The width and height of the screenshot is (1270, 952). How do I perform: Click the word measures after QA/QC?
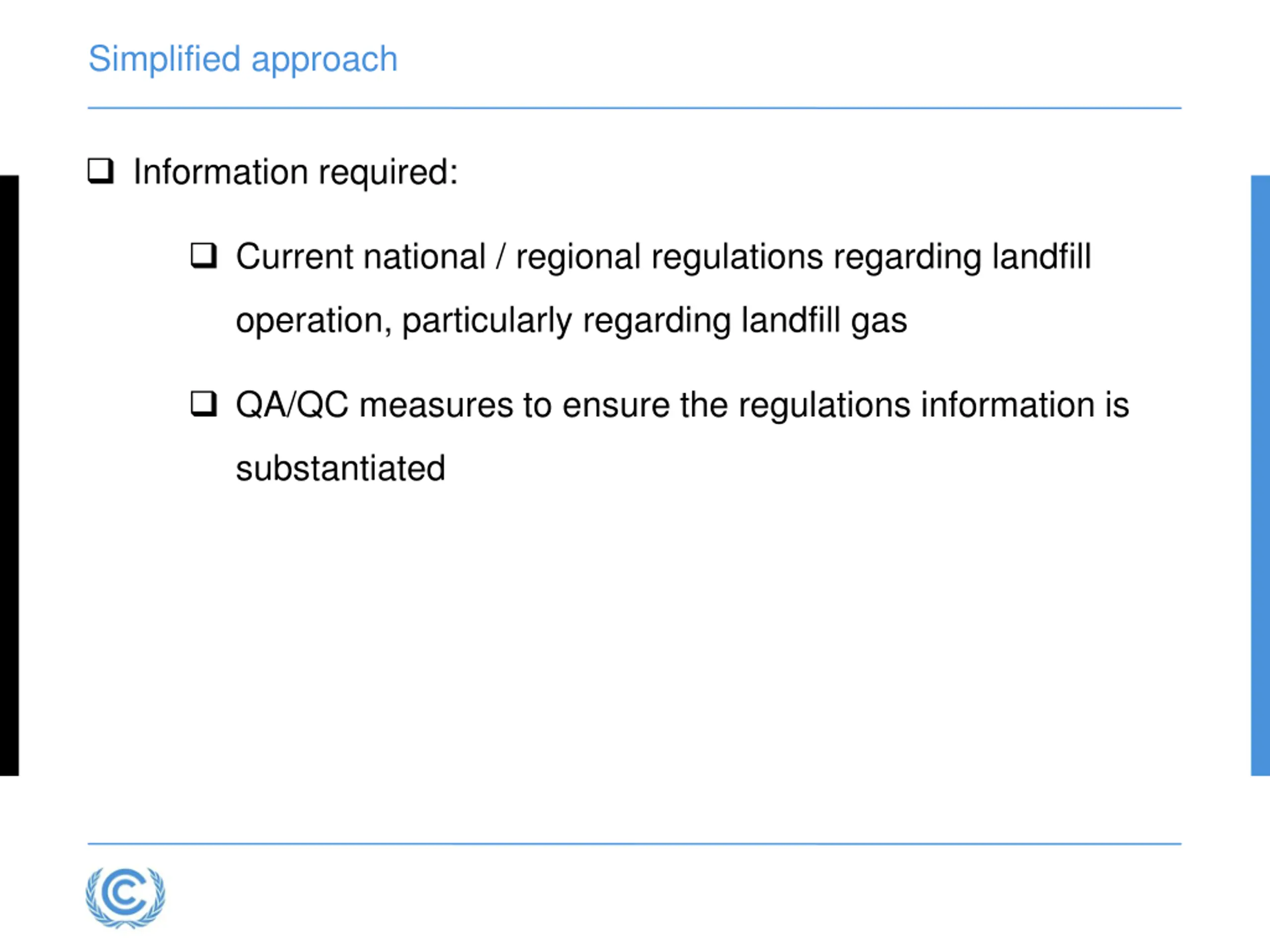pyautogui.click(x=437, y=406)
